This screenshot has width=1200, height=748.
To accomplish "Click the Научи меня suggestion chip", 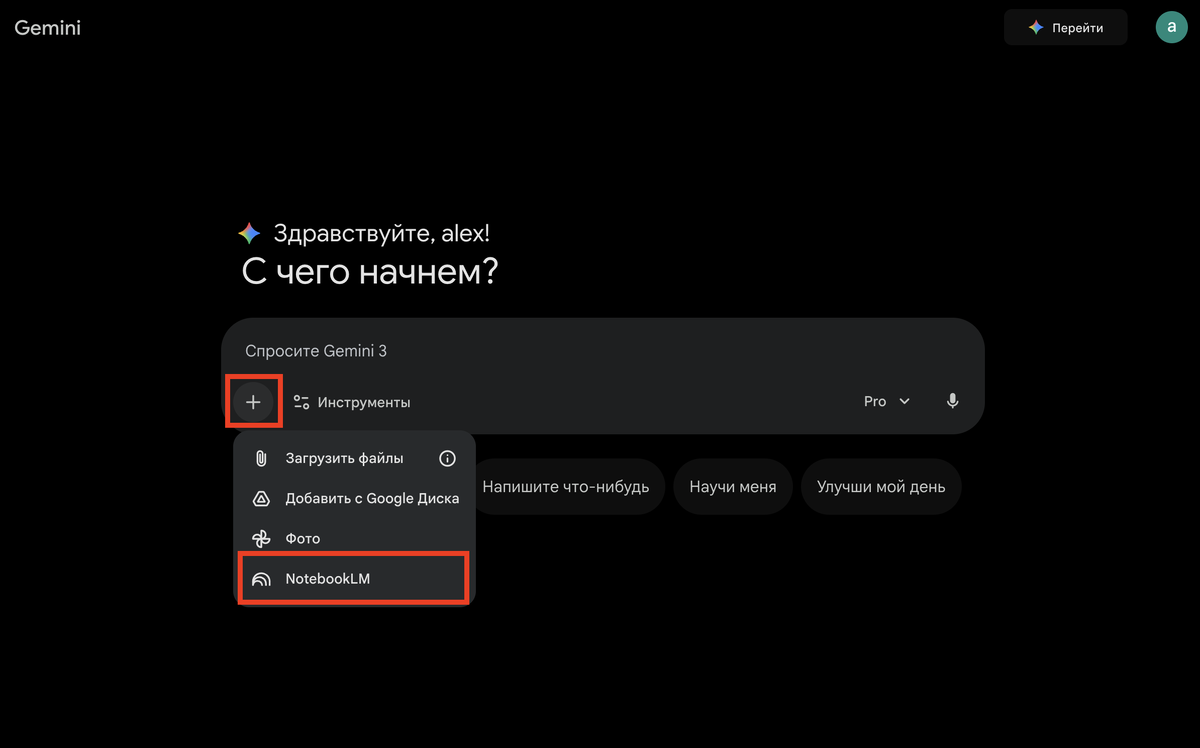I will (x=733, y=486).
